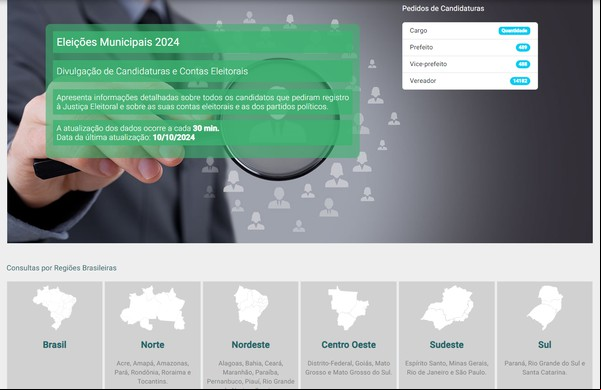This screenshot has width=601, height=390.
Task: Click the Divulgação de Candidaturas e Contas Eleitorais banner
Action: point(202,71)
